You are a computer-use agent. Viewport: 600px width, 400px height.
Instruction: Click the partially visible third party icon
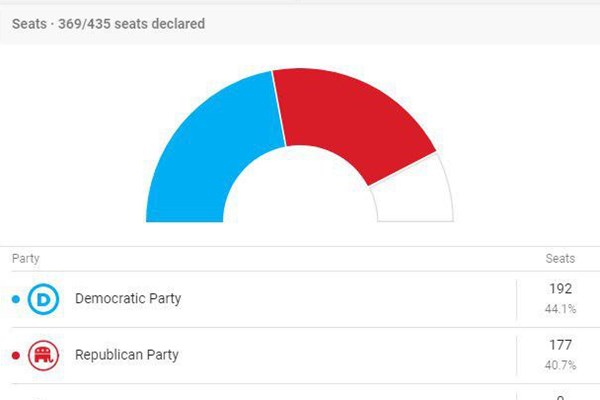point(43,397)
